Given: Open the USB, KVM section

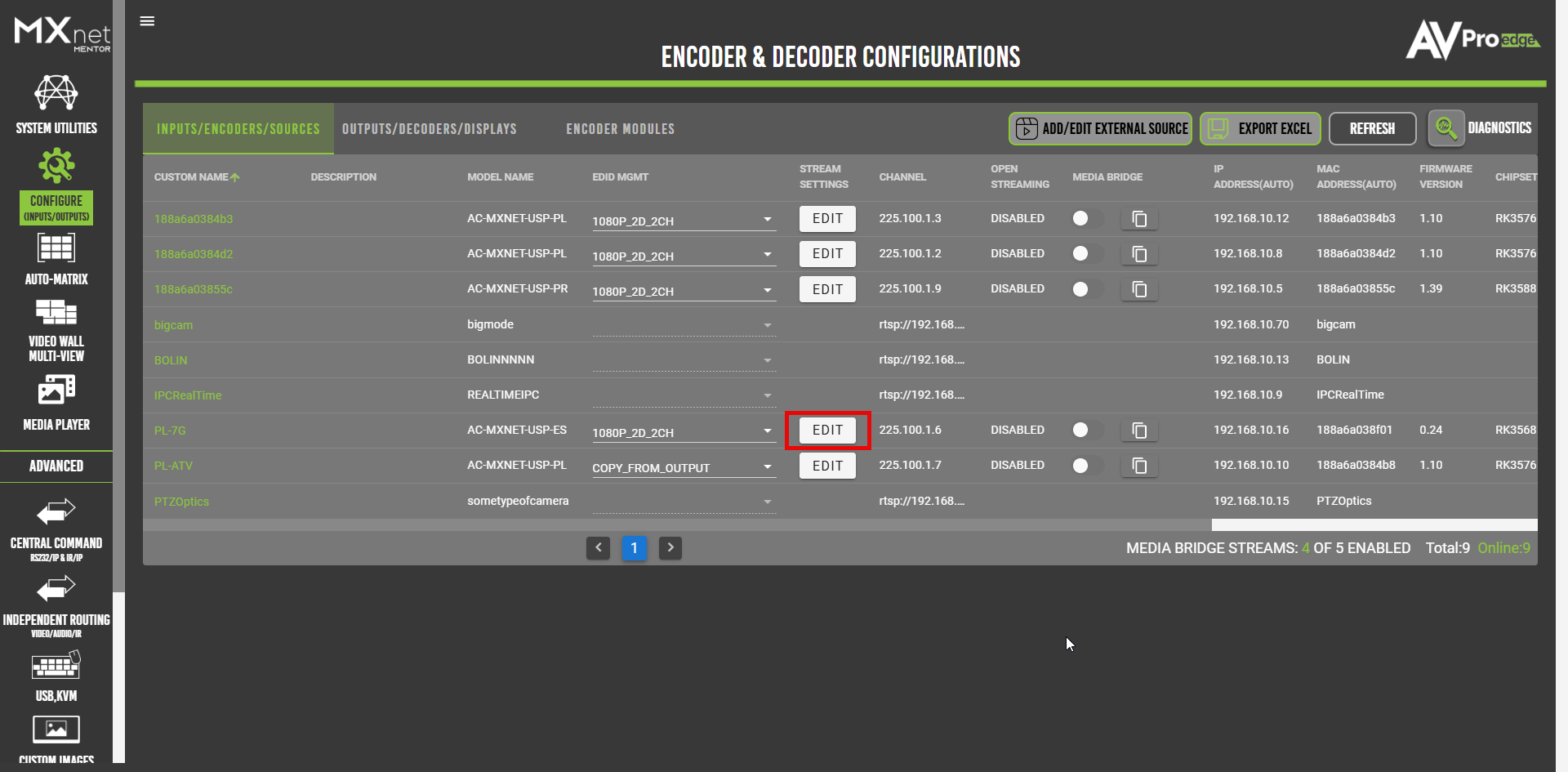Looking at the screenshot, I should tap(56, 676).
